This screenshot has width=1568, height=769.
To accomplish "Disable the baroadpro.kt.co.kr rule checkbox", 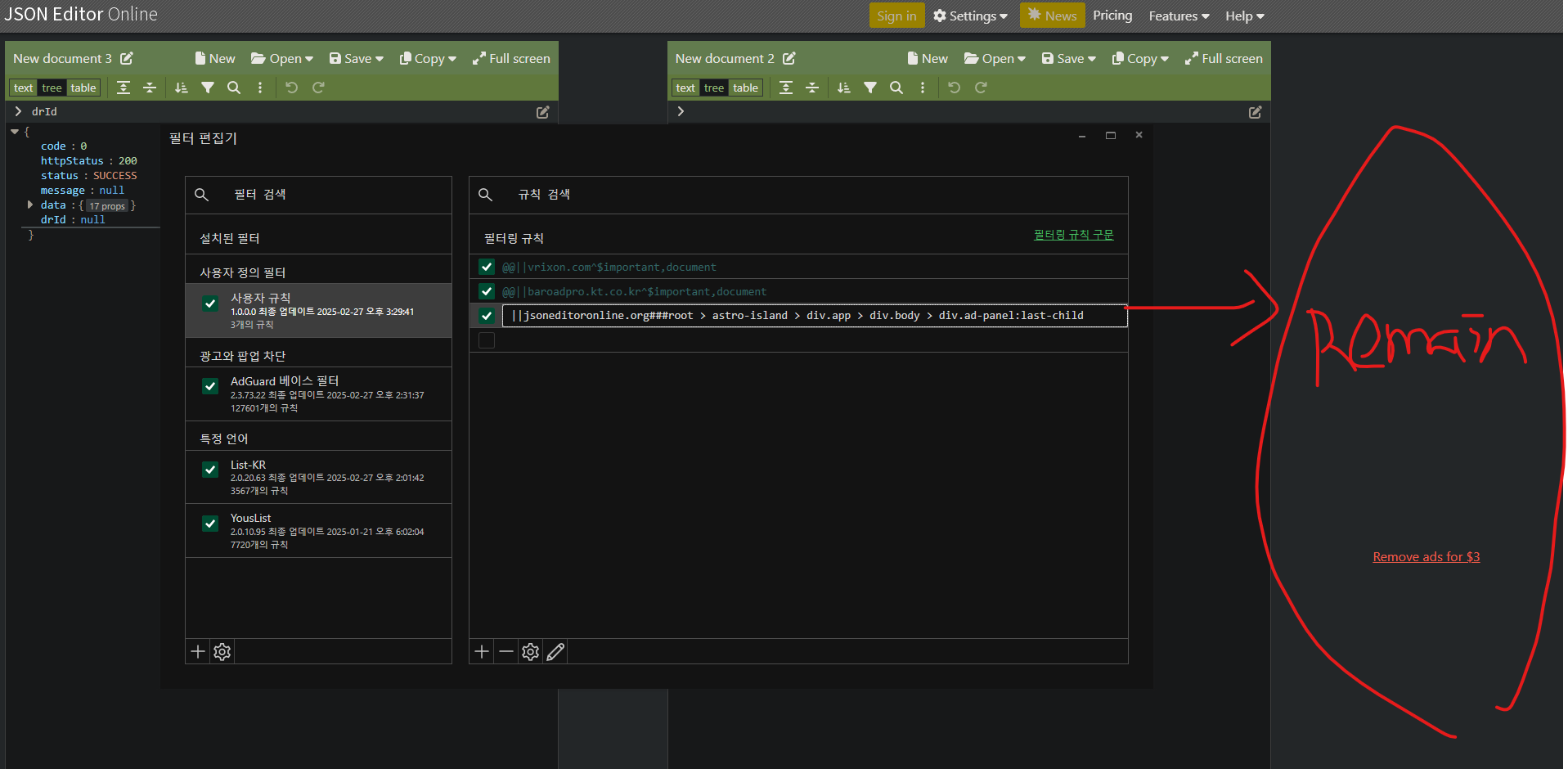I will 487,291.
